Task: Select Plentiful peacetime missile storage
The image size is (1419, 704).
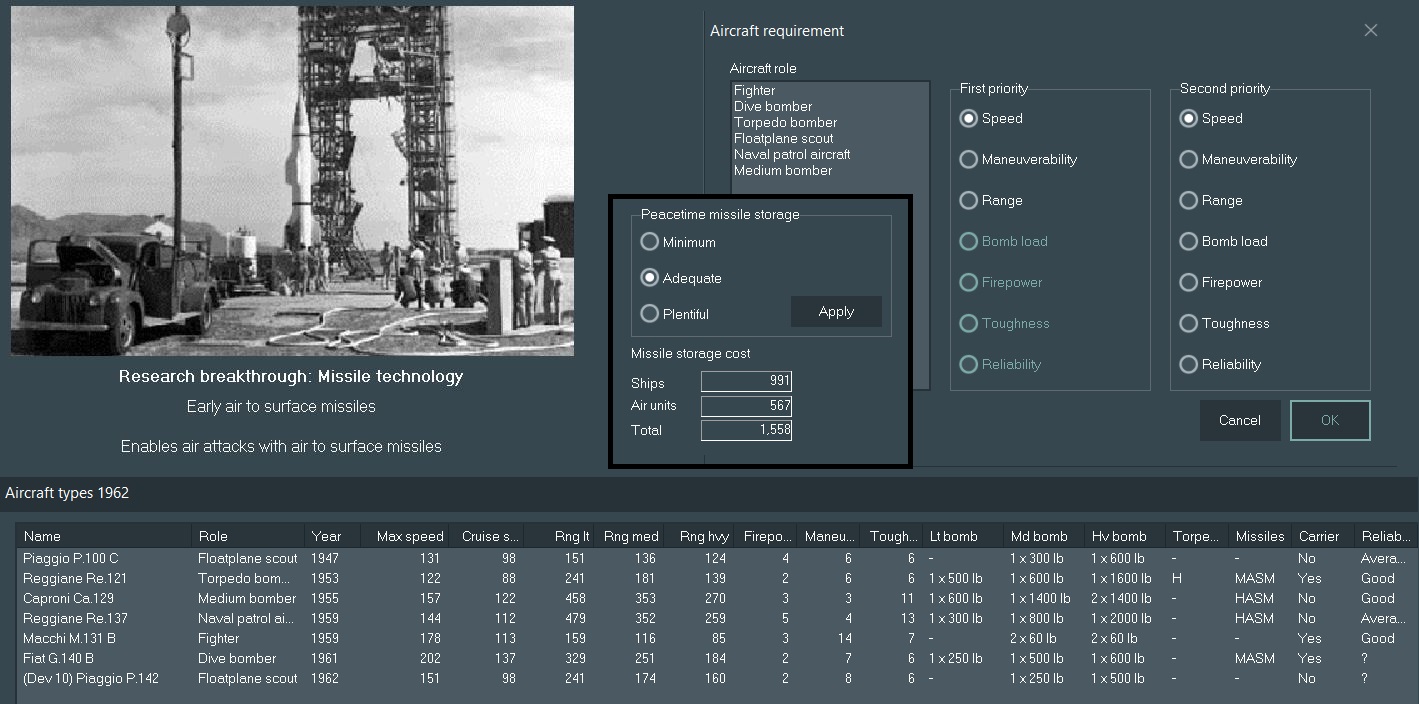Action: pyautogui.click(x=674, y=314)
